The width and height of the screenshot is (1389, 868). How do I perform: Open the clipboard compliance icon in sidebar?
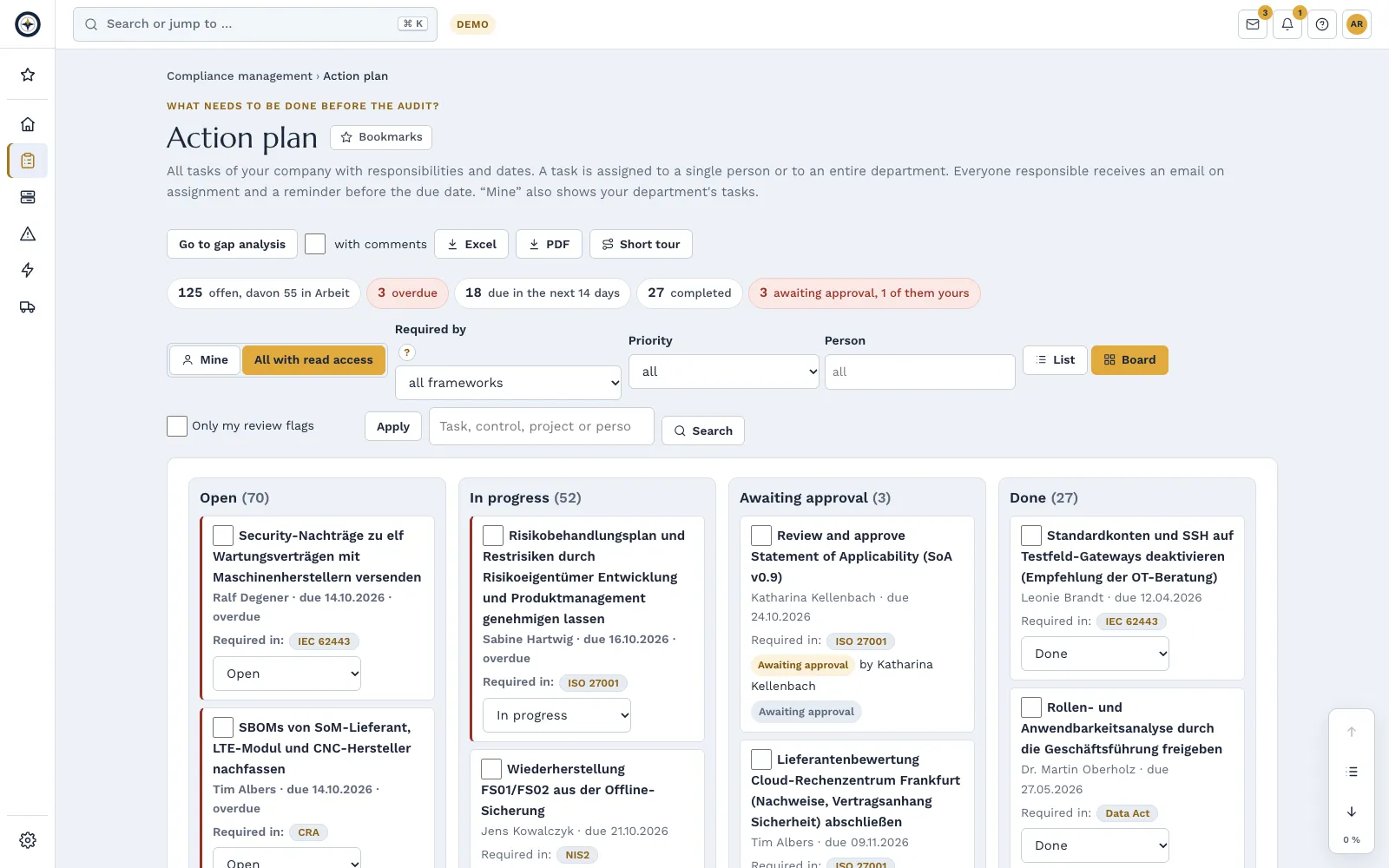click(28, 161)
